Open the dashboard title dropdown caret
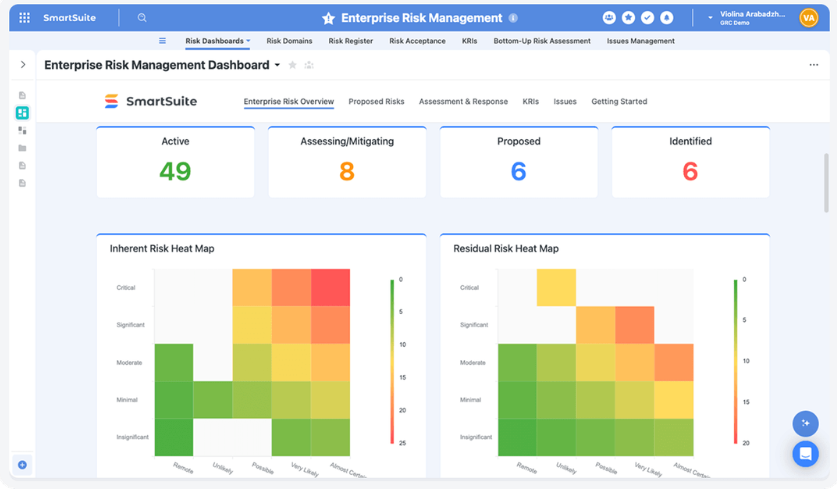Viewport: 837px width, 492px height. coord(277,65)
